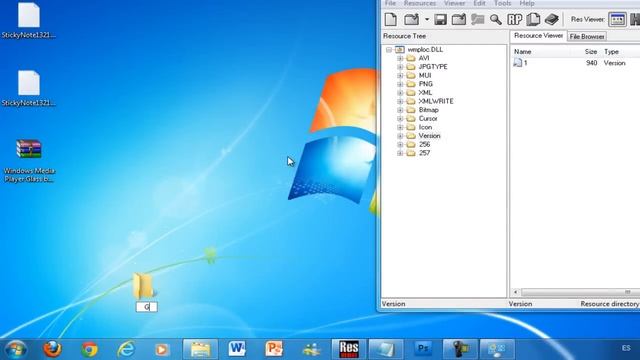Click the 940 size value
Viewport: 640px width, 360px height.
point(591,63)
